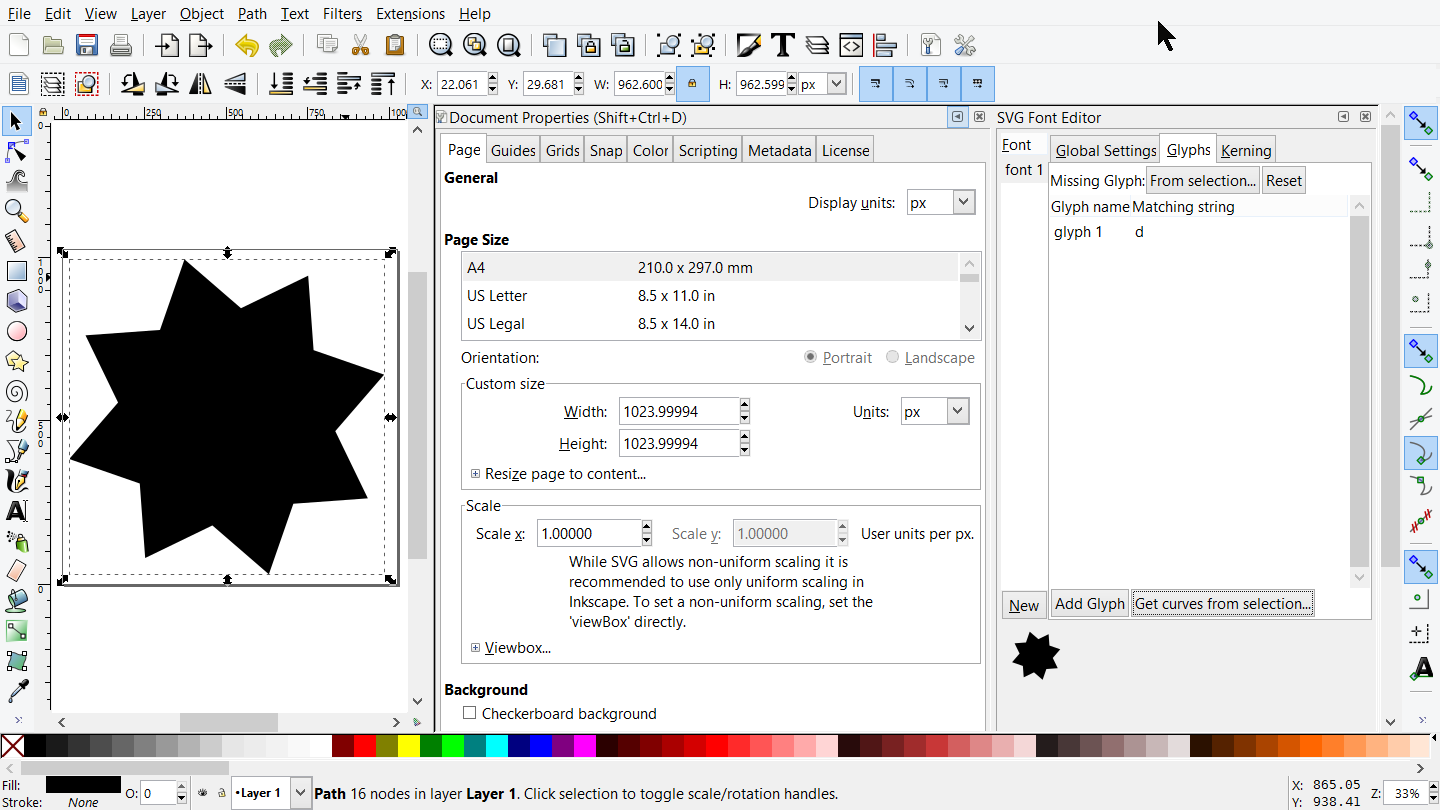Click the Add Glyph button
This screenshot has height=810, width=1440.
(1089, 602)
